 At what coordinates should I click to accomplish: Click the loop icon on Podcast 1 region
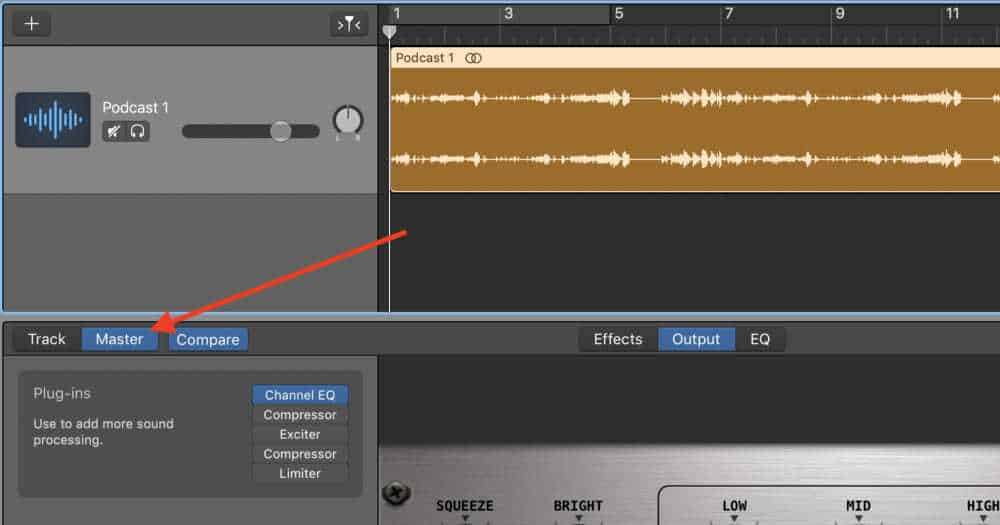(473, 58)
